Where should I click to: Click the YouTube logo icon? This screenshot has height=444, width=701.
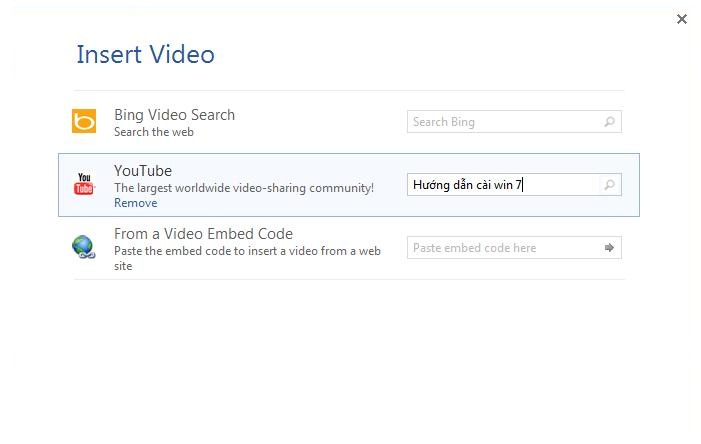(x=84, y=185)
